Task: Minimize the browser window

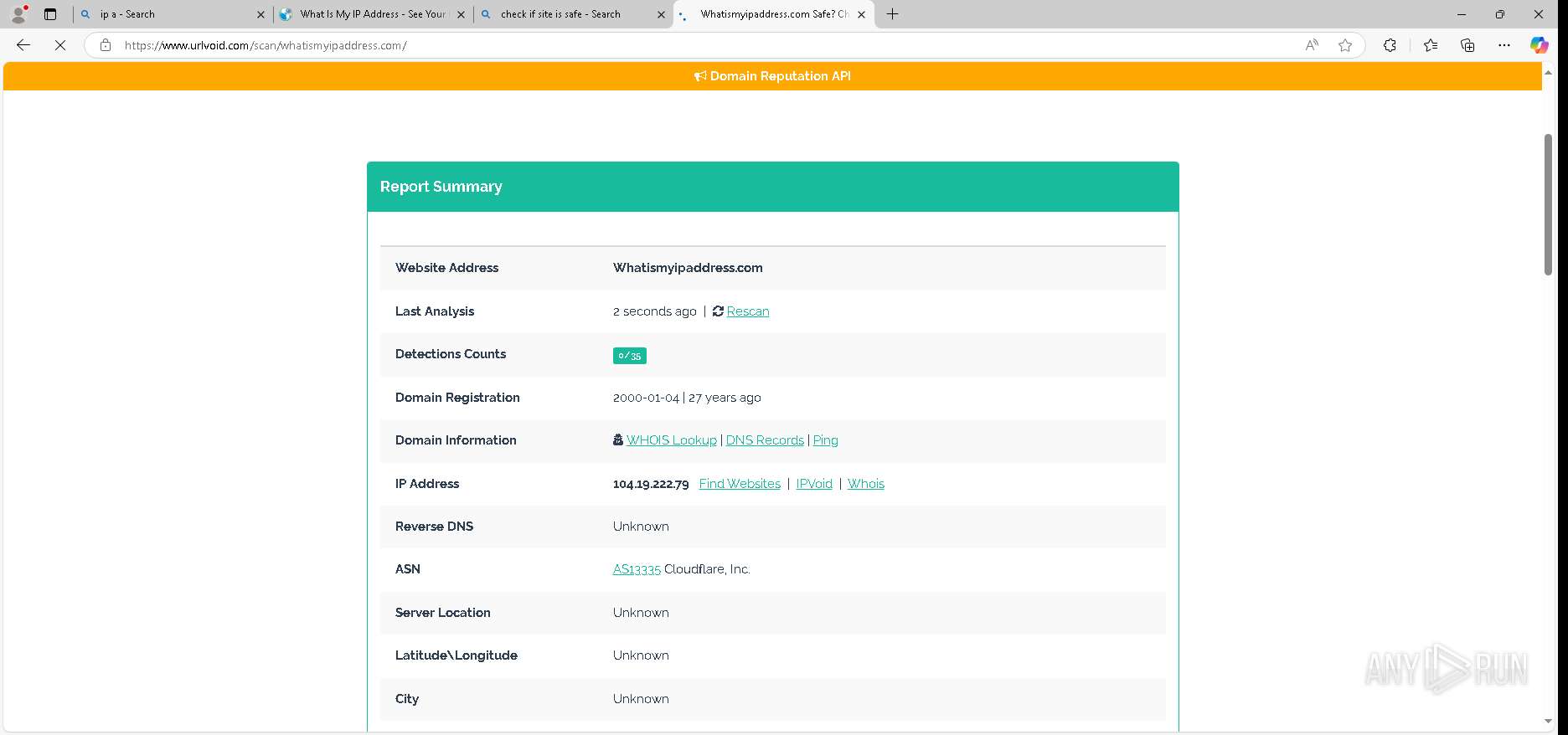Action: pyautogui.click(x=1462, y=14)
